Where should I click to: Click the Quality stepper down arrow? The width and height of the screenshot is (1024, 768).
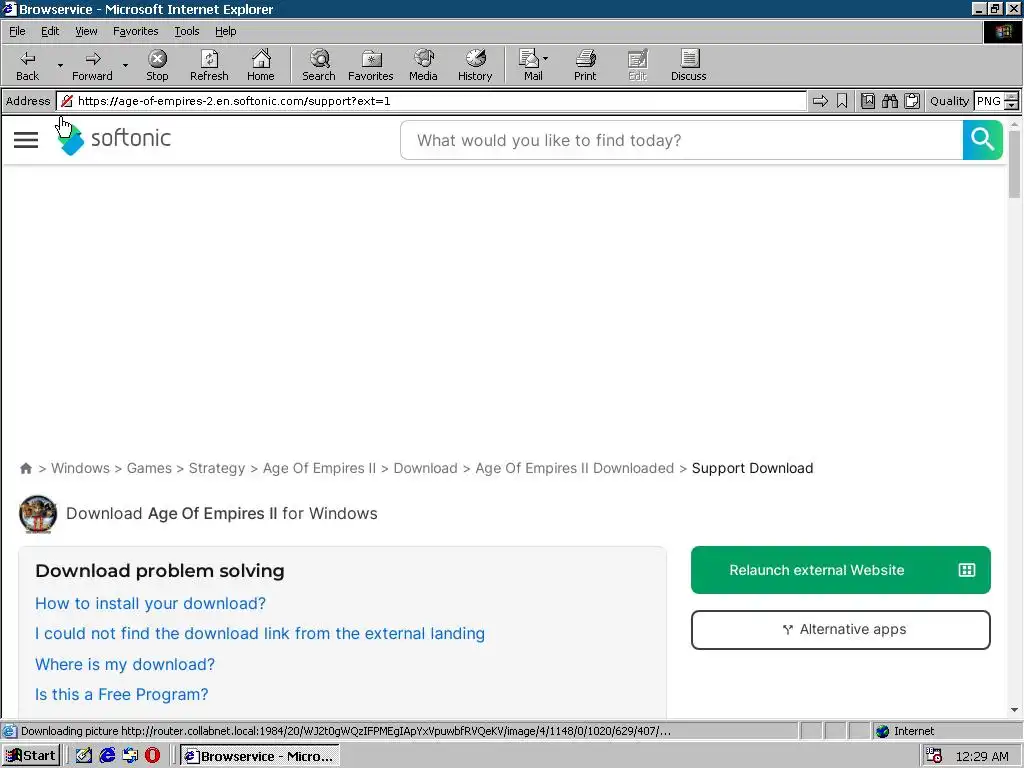[1012, 105]
